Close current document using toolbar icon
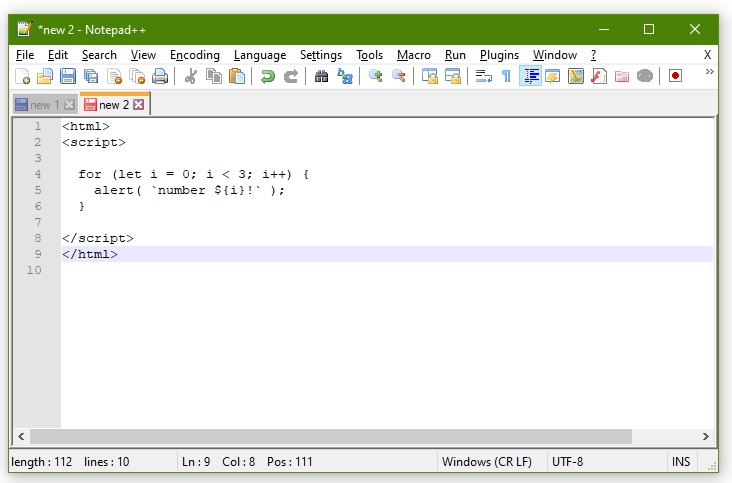Image resolution: width=732 pixels, height=483 pixels. coord(114,76)
